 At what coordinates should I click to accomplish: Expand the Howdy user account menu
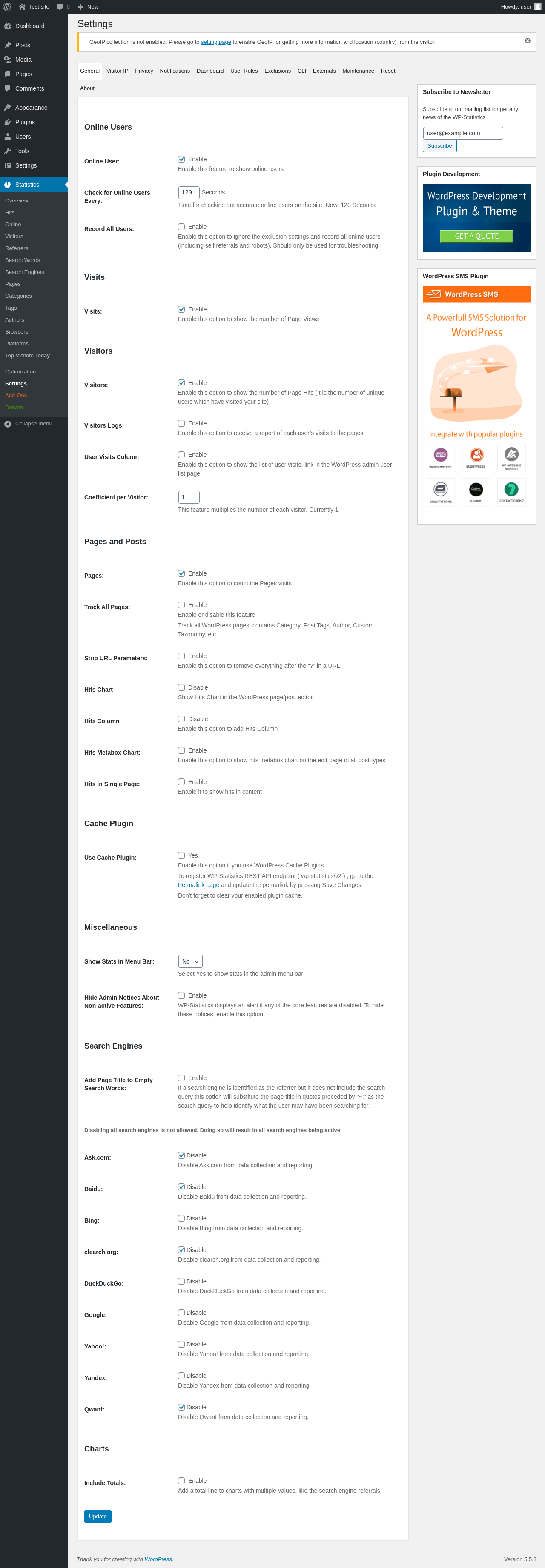coord(520,7)
